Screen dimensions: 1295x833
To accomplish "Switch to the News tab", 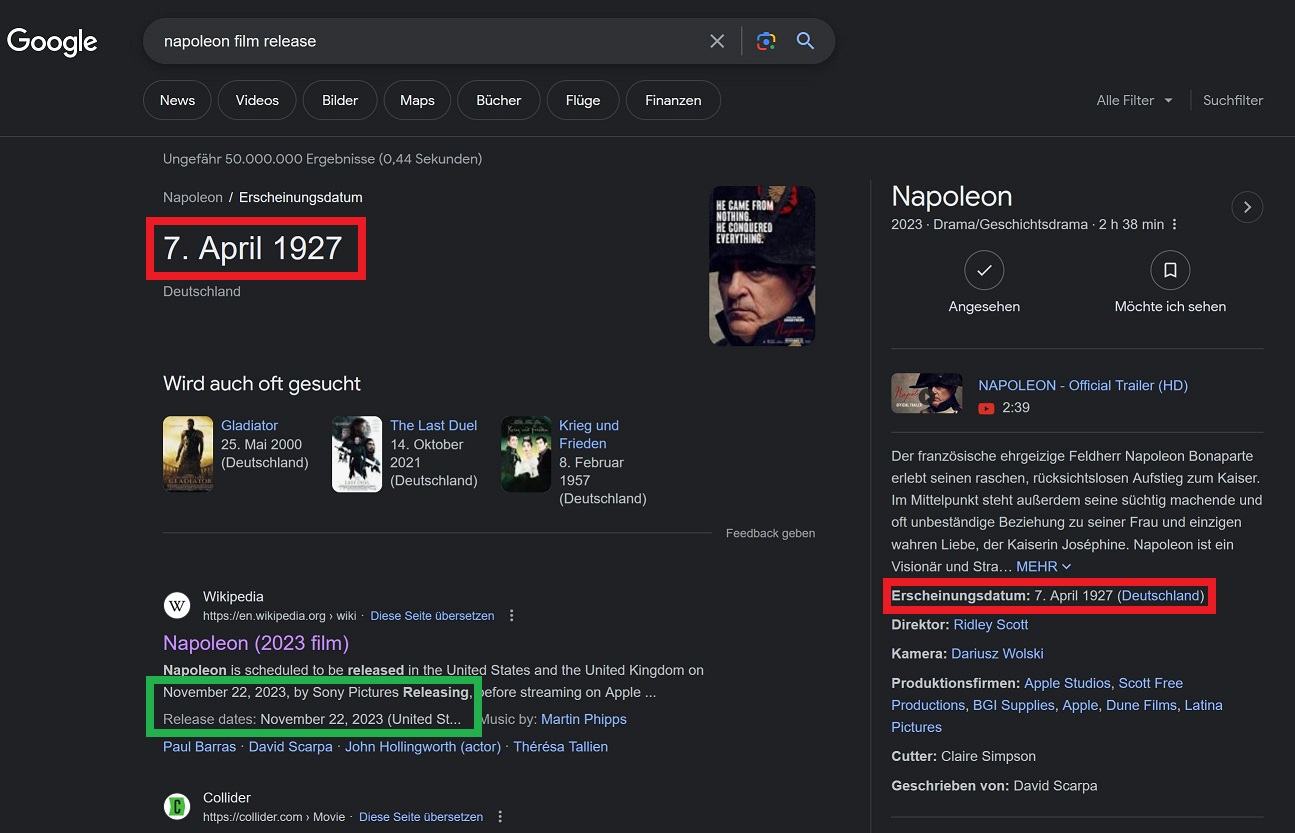I will coord(177,100).
